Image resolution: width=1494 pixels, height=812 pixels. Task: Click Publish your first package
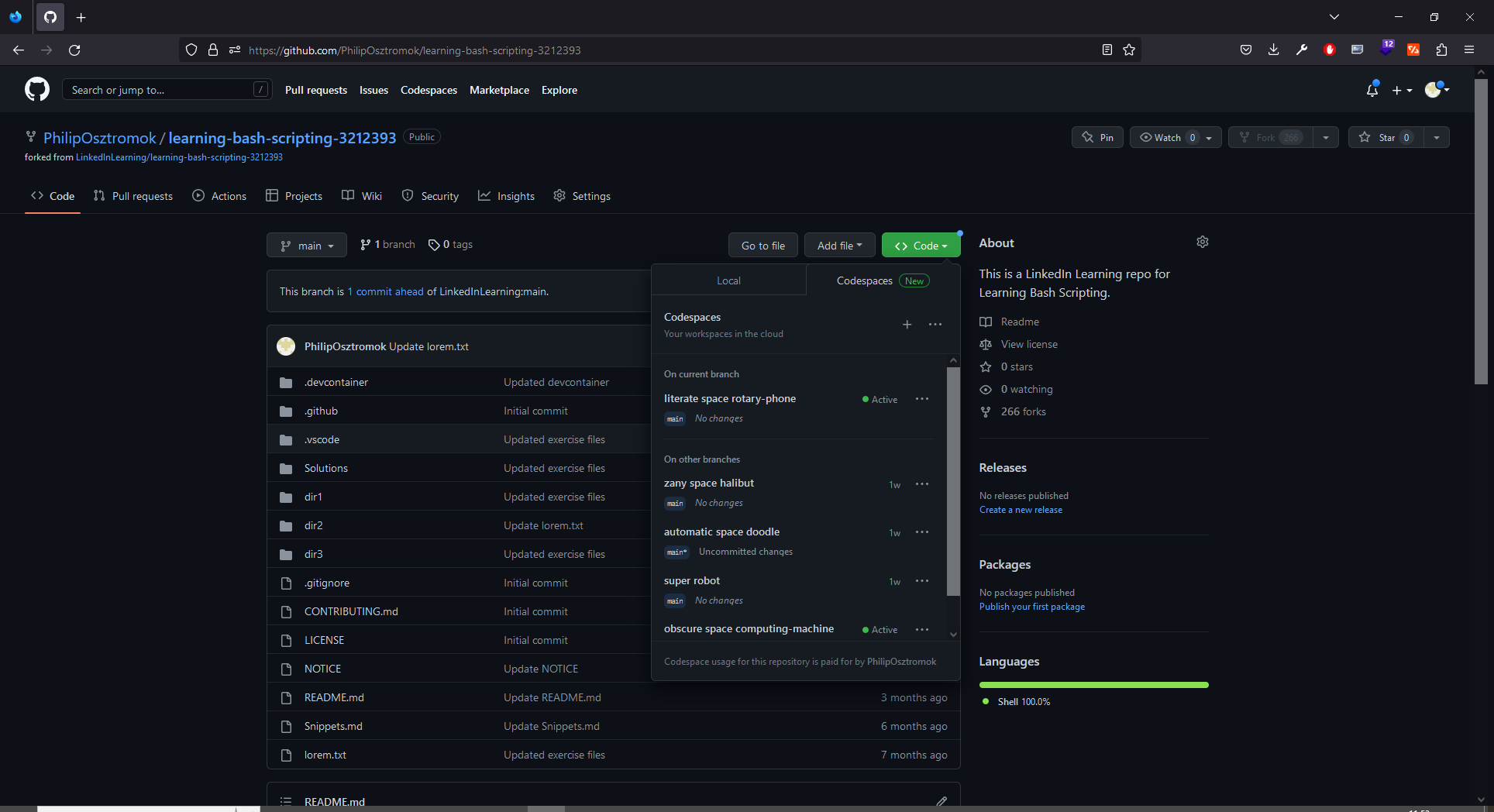pyautogui.click(x=1032, y=607)
